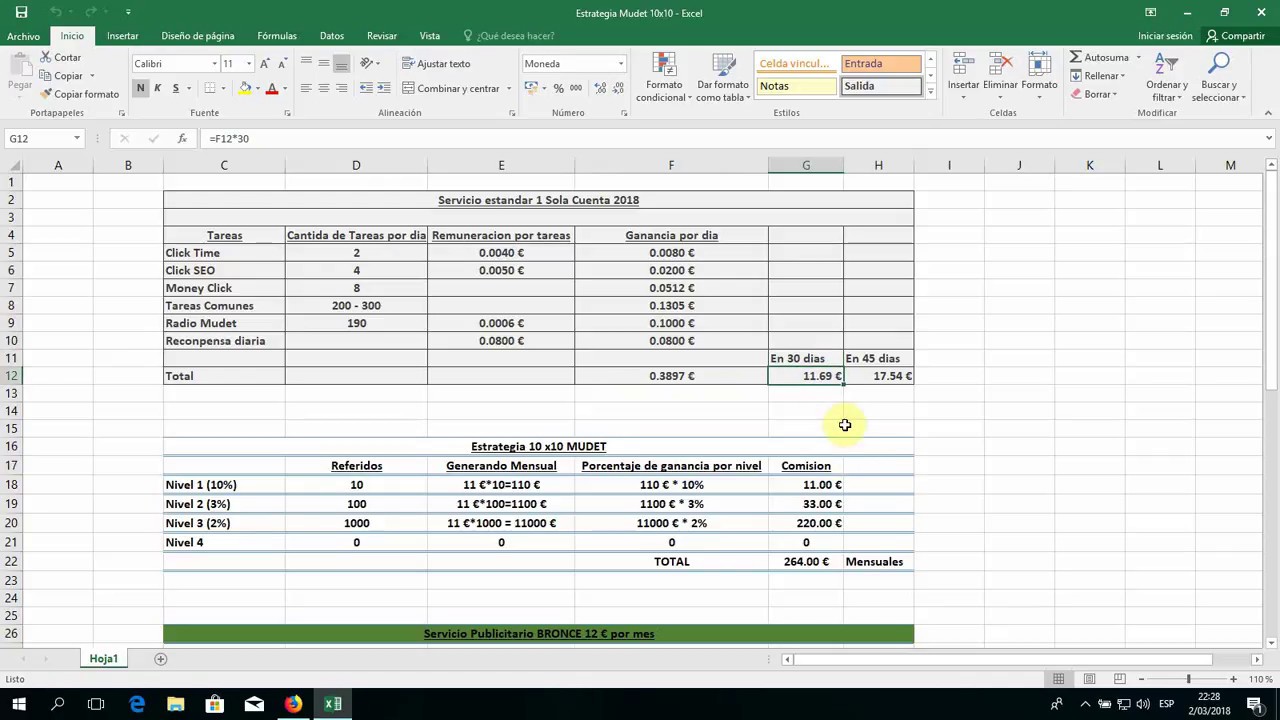The width and height of the screenshot is (1280, 720).
Task: Click the Save icon in title bar
Action: (21, 13)
